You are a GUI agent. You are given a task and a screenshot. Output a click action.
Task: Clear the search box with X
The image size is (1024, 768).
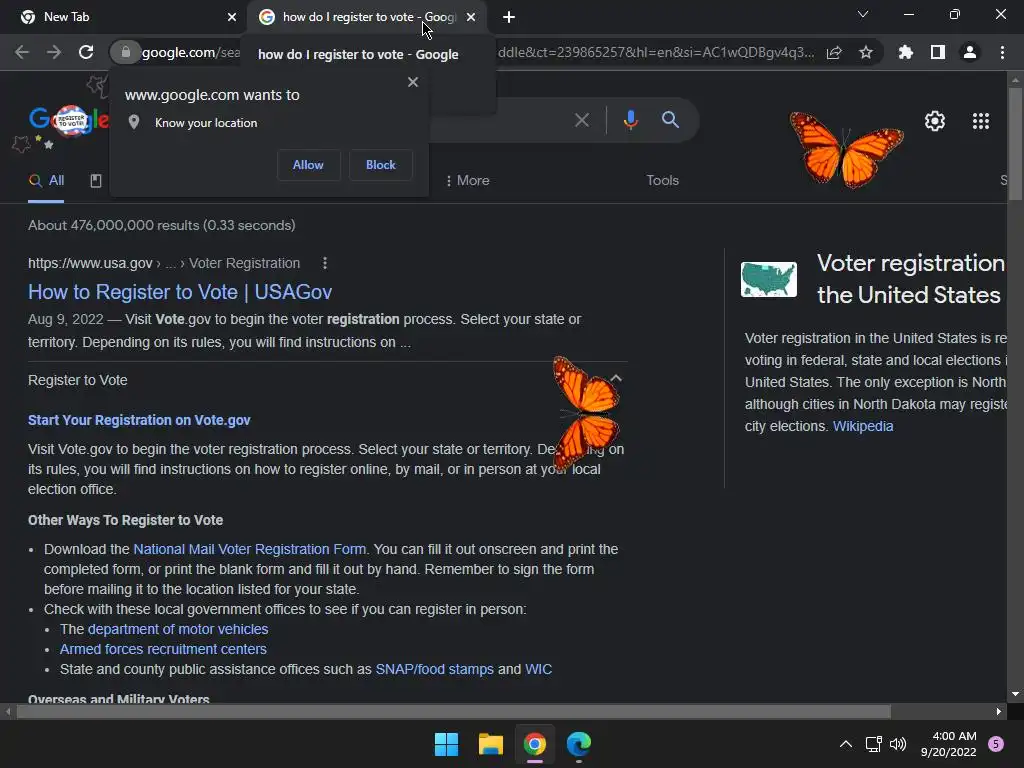click(582, 120)
